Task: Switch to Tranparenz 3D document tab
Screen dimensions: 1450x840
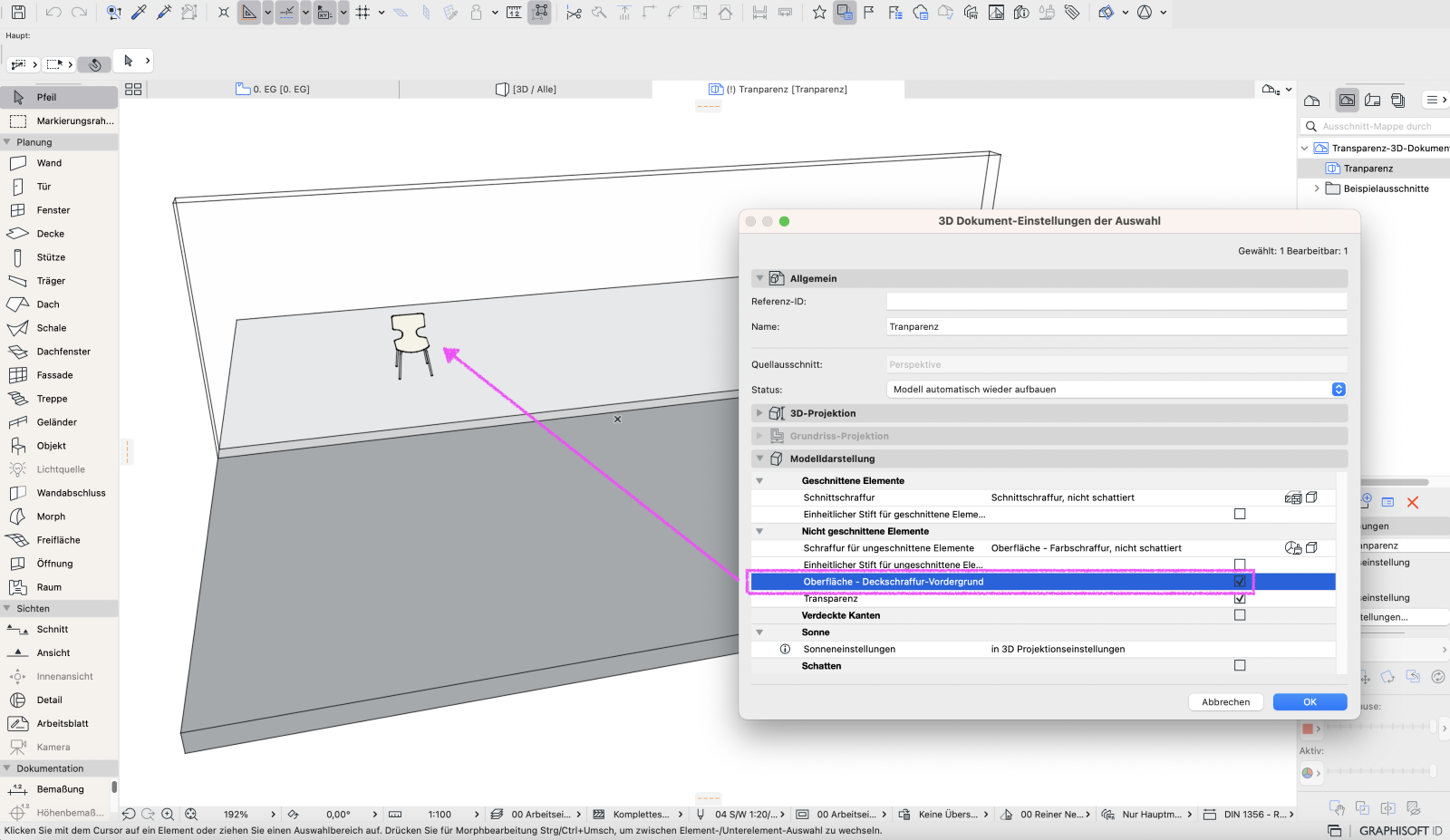Action: 778,89
